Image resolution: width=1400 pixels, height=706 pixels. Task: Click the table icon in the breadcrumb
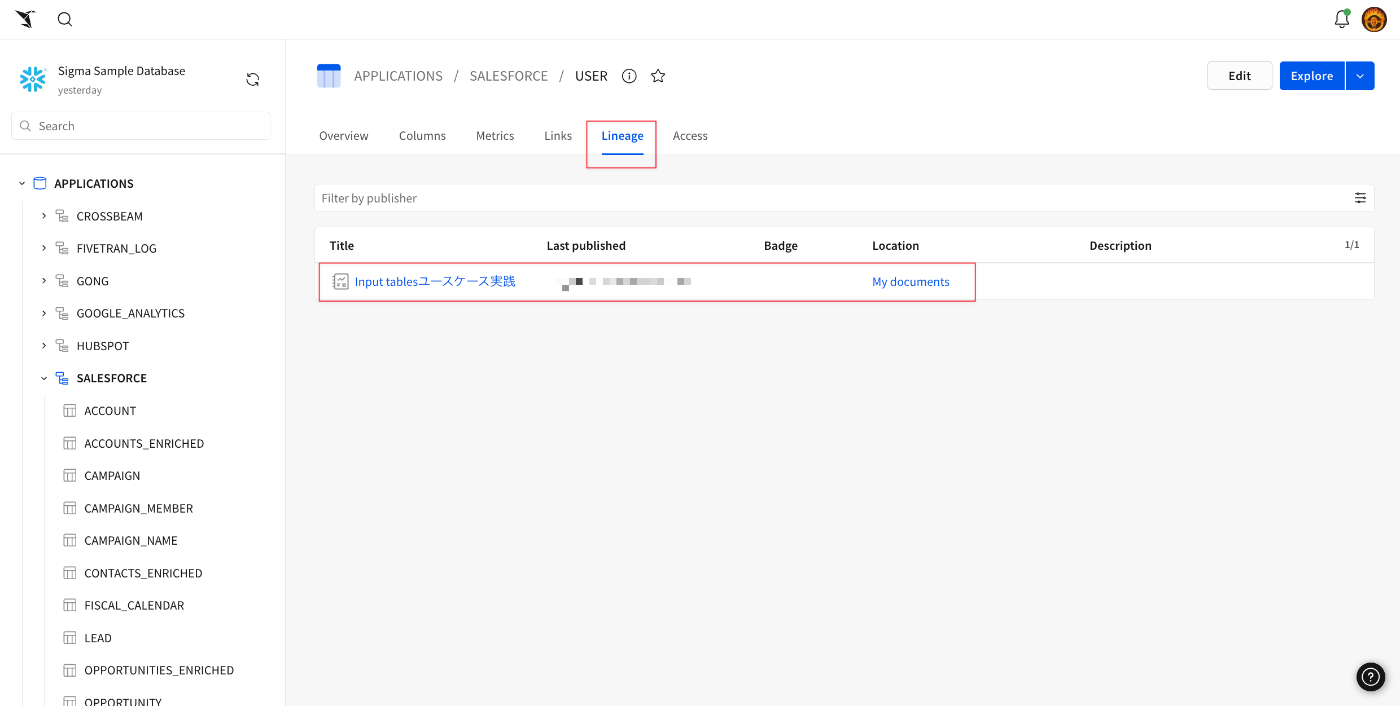pyautogui.click(x=329, y=76)
